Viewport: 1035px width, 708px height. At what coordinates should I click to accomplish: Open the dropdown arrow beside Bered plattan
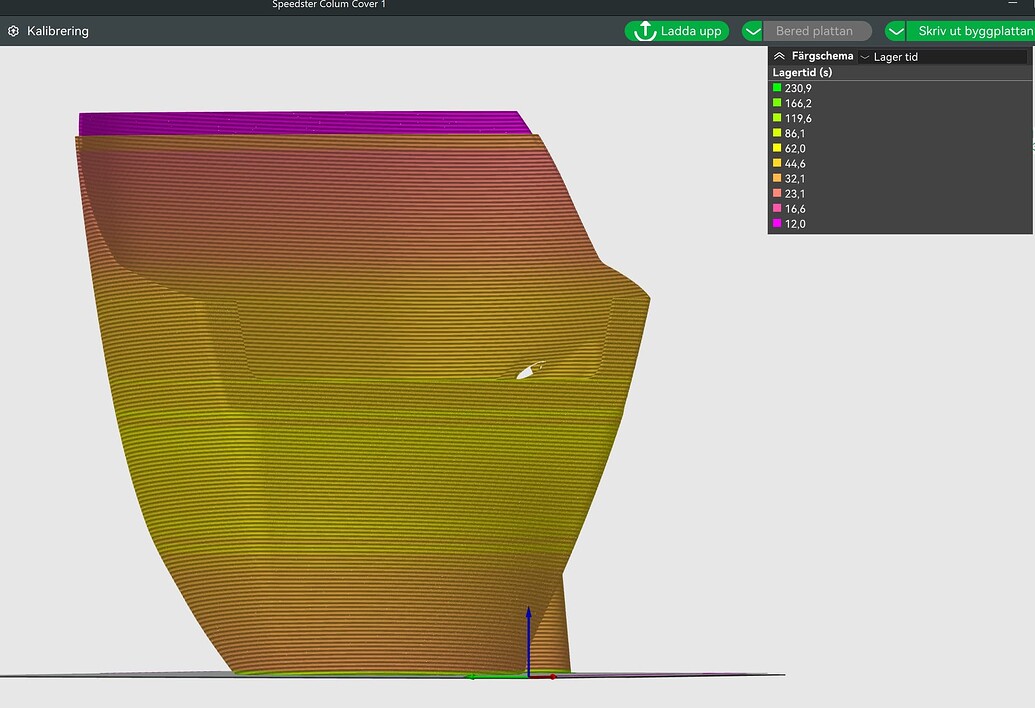point(752,31)
